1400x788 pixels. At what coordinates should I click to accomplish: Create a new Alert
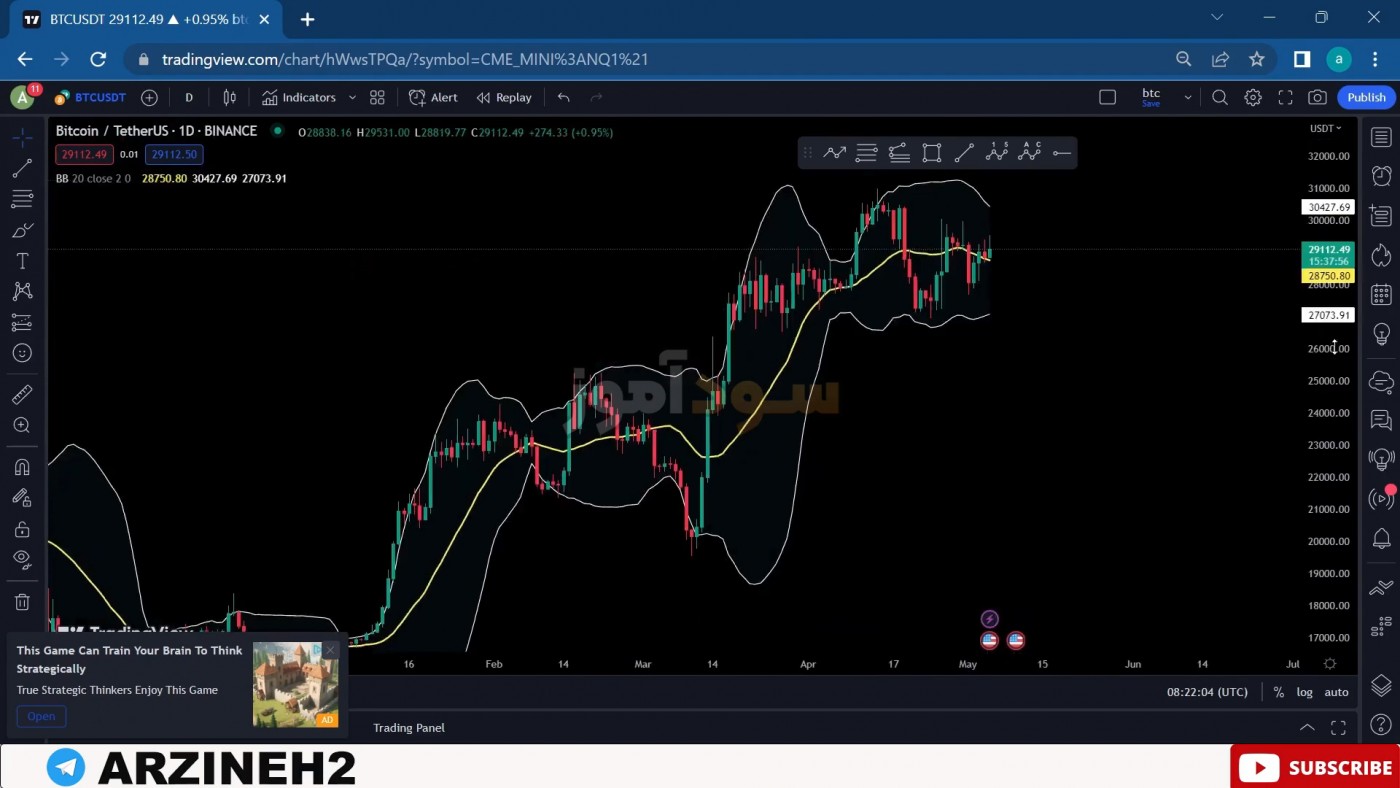pos(433,97)
